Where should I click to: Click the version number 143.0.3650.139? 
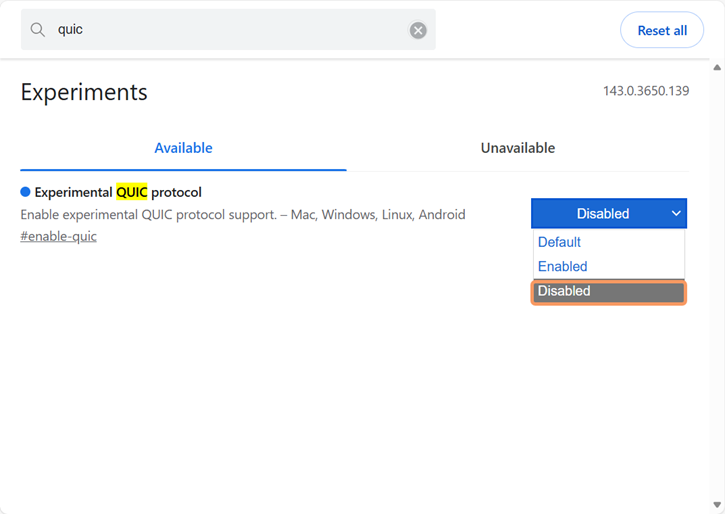pyautogui.click(x=645, y=91)
